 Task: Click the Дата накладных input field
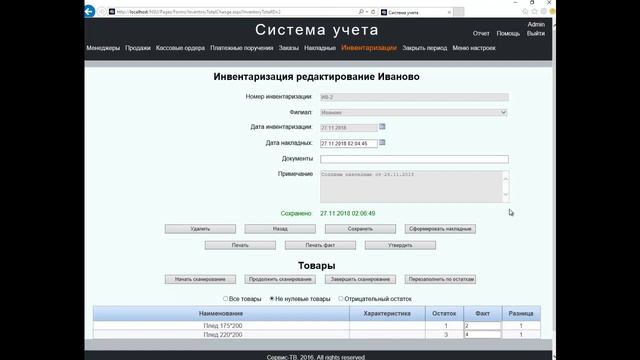[349, 144]
